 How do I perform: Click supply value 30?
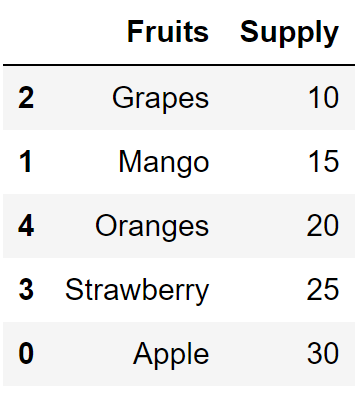[323, 354]
